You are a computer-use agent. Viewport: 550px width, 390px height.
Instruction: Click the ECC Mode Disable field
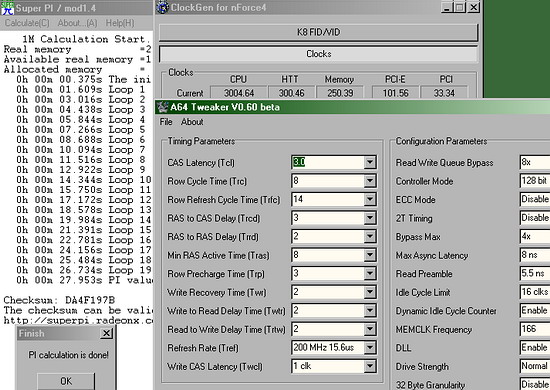[x=535, y=200]
